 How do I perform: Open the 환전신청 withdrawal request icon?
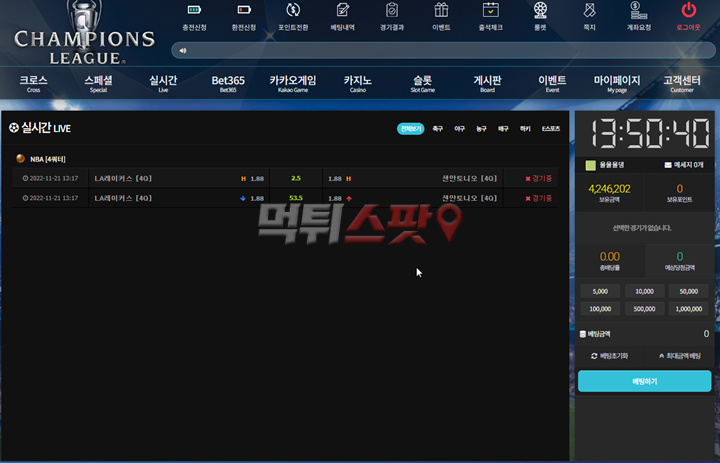coord(244,10)
